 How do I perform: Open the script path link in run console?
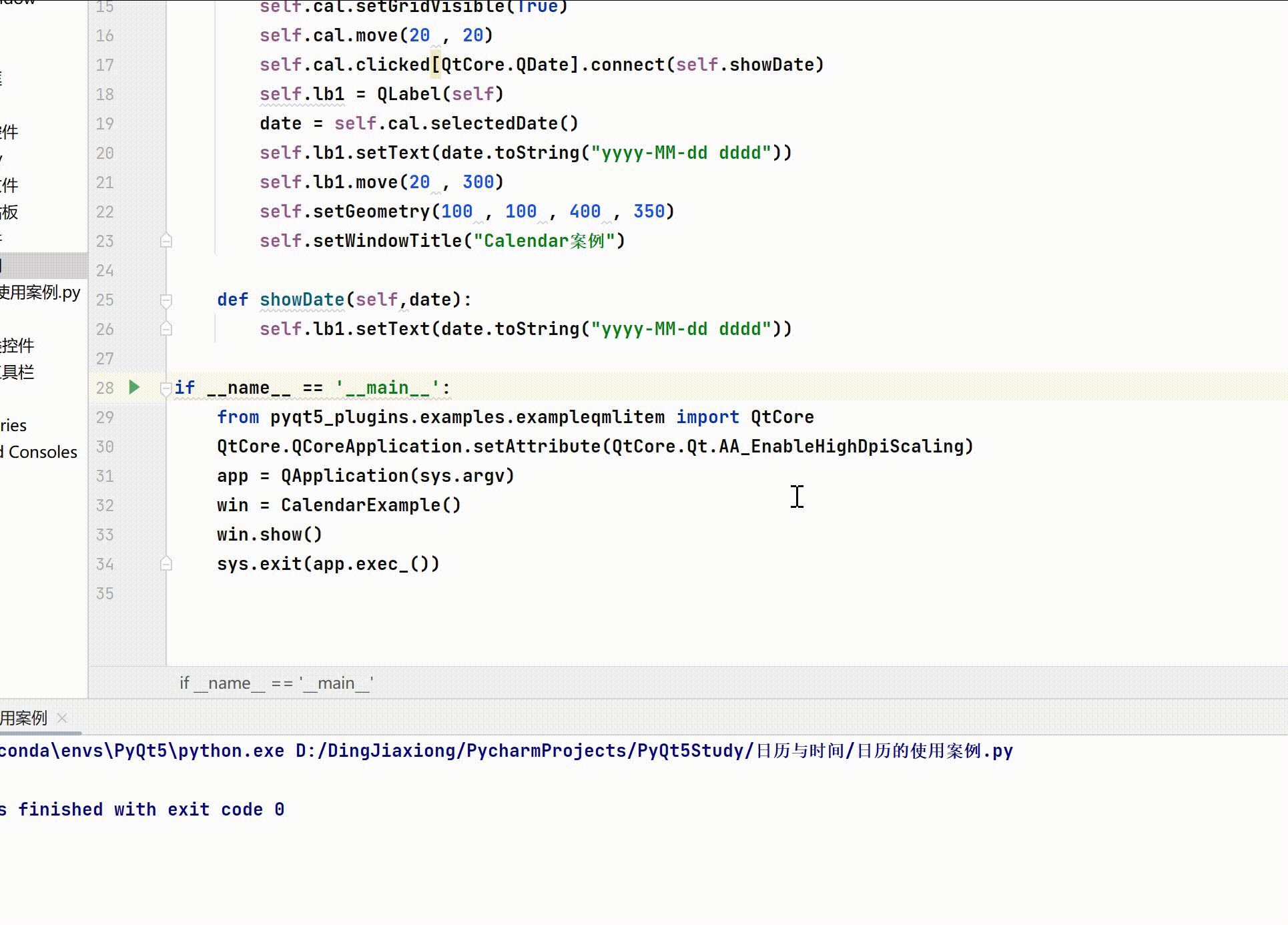coord(654,751)
